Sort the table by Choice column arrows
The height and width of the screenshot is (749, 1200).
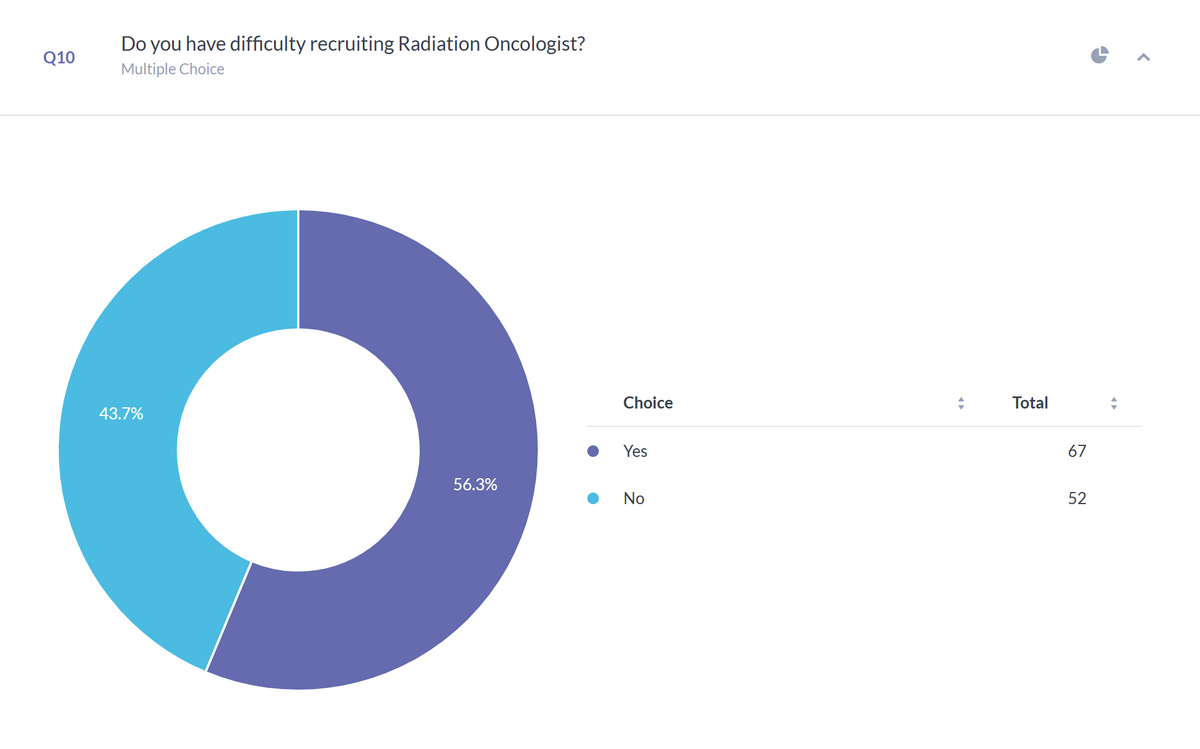coord(961,404)
